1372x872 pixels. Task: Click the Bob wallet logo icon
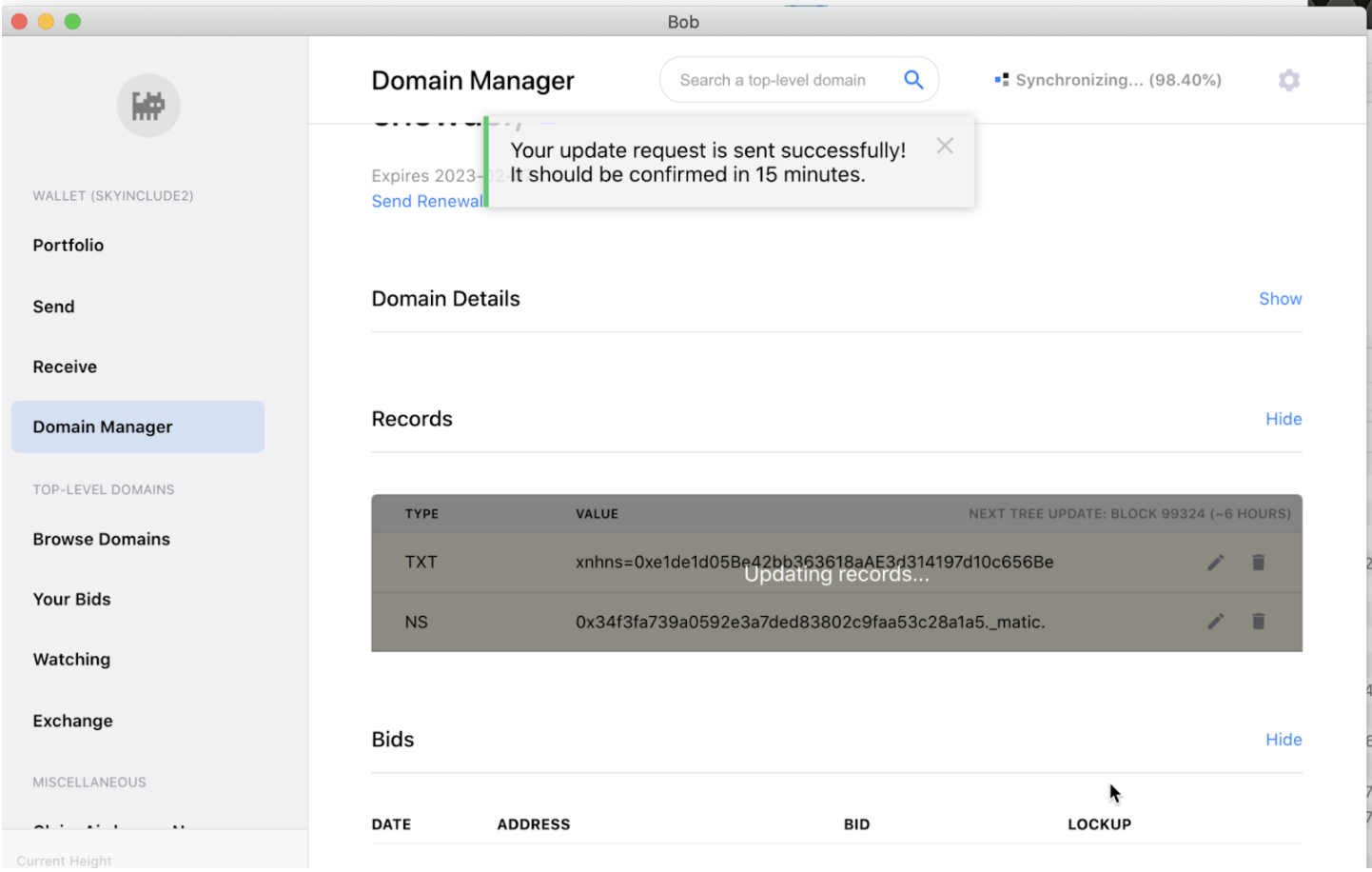[x=148, y=106]
